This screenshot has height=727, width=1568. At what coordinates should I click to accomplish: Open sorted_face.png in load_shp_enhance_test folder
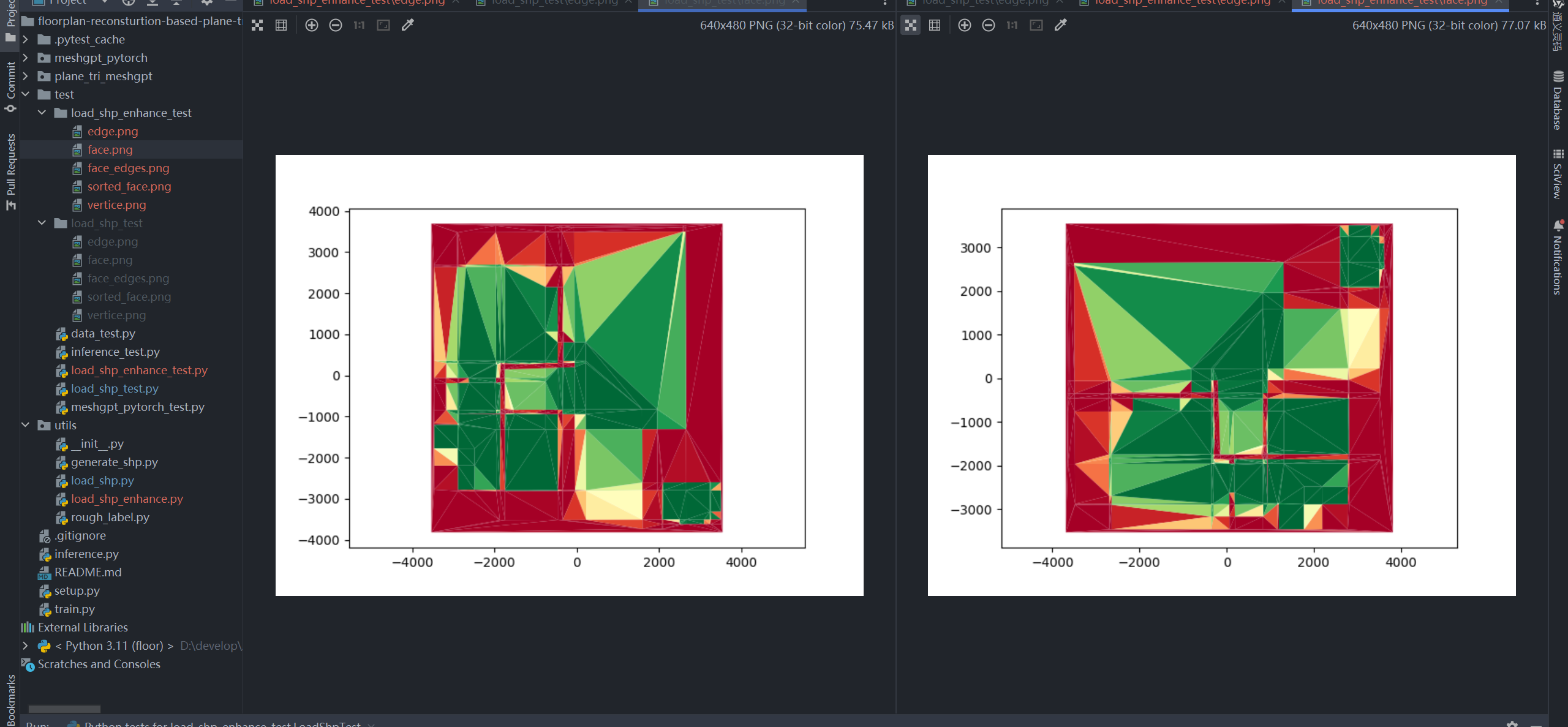point(129,186)
